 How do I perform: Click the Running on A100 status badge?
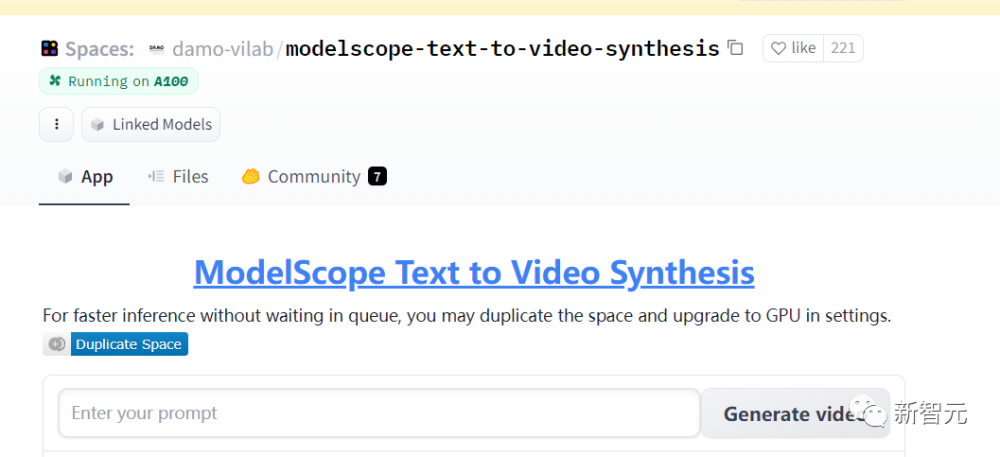point(119,81)
